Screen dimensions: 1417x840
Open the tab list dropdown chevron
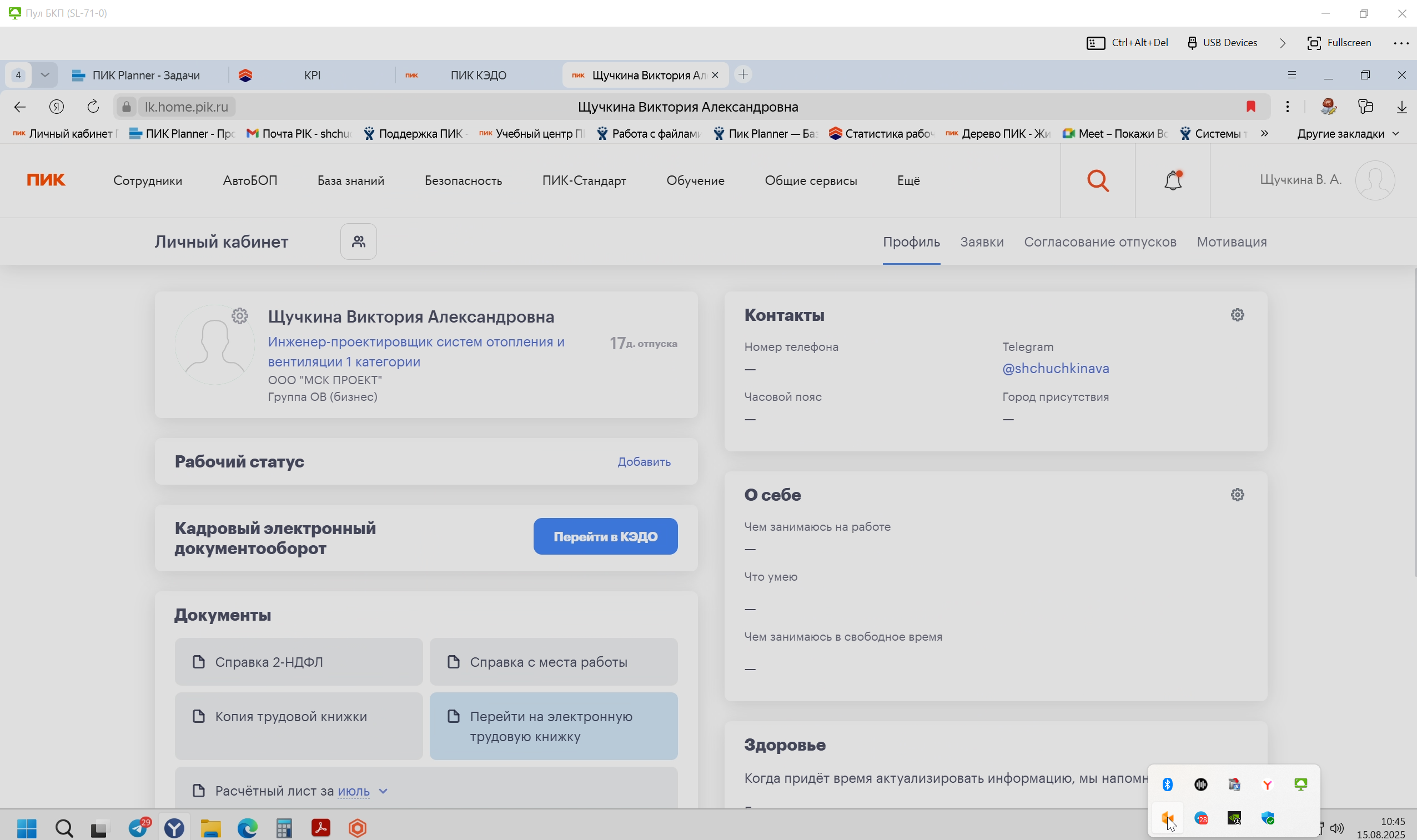[x=45, y=75]
